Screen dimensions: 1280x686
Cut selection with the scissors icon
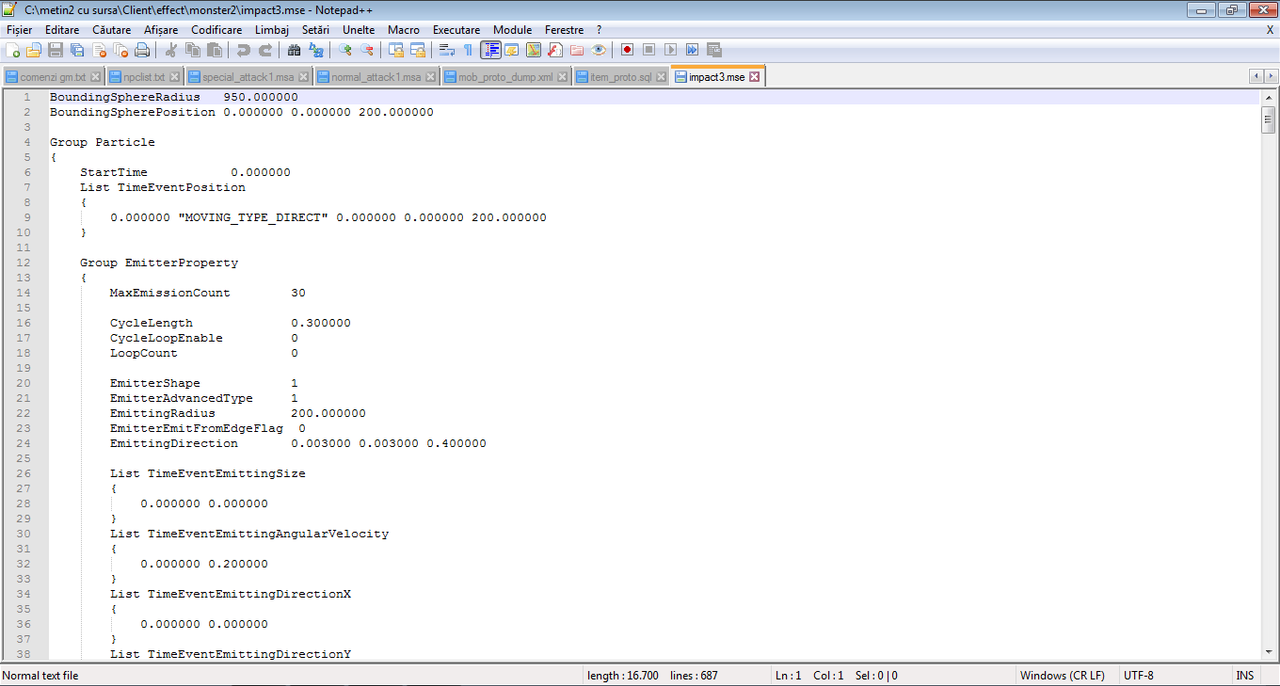[x=171, y=50]
